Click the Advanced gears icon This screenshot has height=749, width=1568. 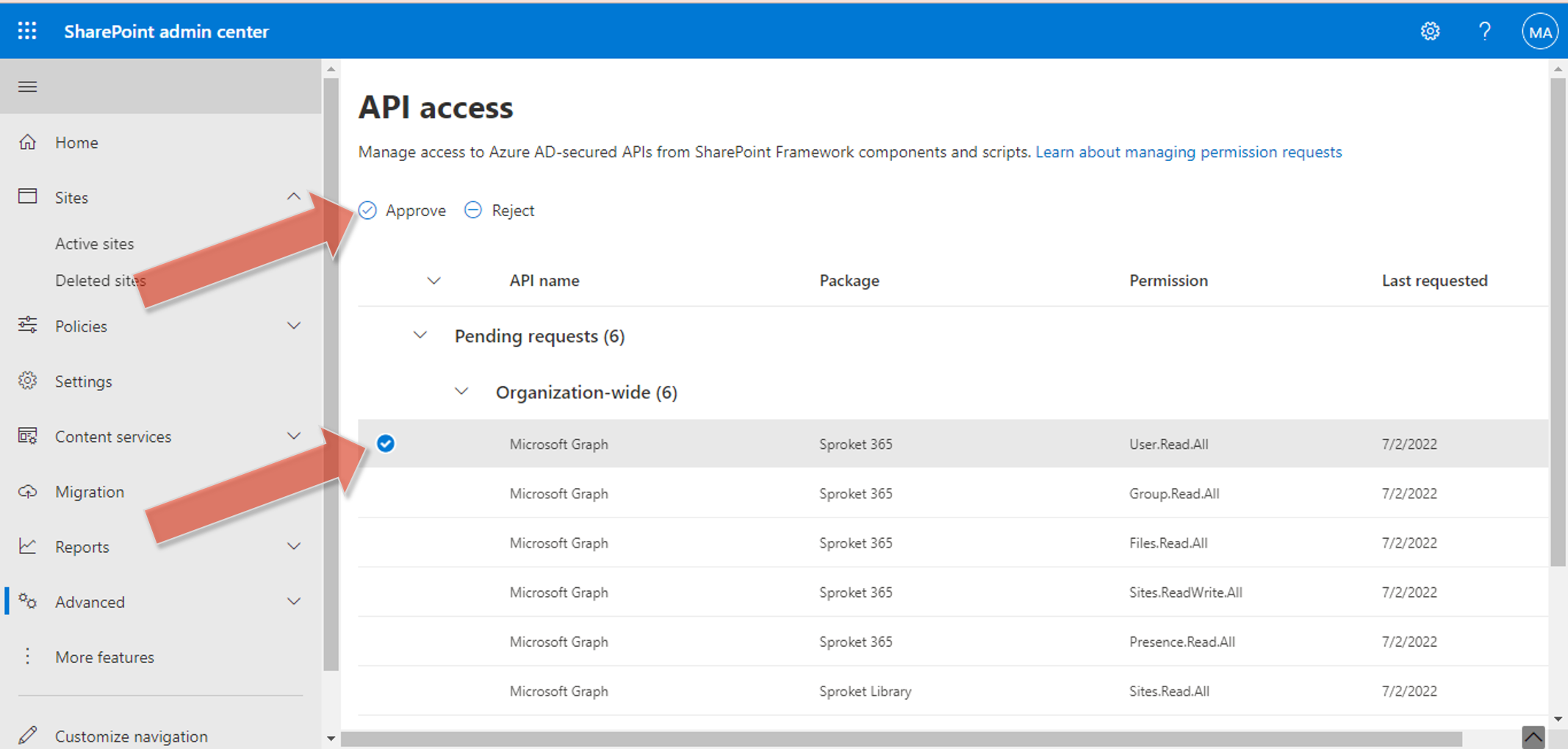click(28, 601)
